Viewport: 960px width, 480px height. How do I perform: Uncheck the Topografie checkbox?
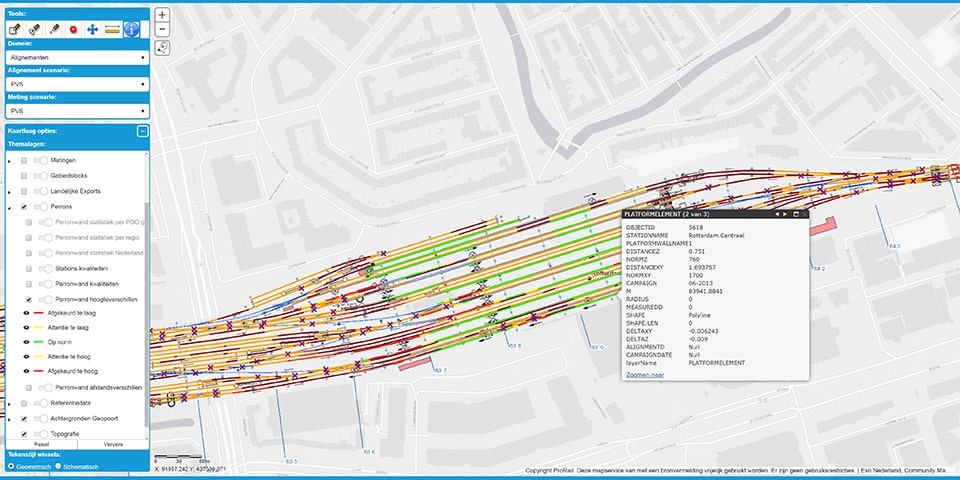pos(24,434)
